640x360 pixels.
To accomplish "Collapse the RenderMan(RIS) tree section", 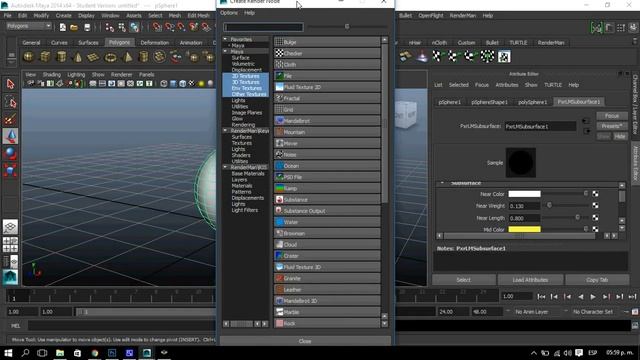I will (x=225, y=167).
